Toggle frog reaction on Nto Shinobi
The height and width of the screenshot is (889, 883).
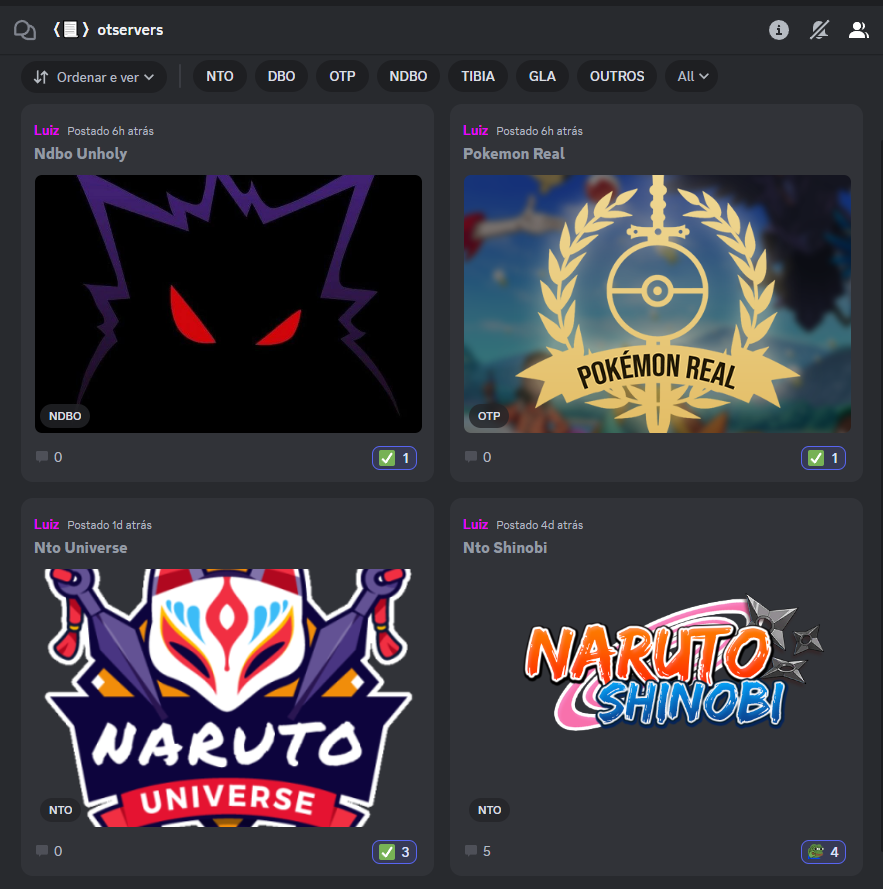point(823,852)
